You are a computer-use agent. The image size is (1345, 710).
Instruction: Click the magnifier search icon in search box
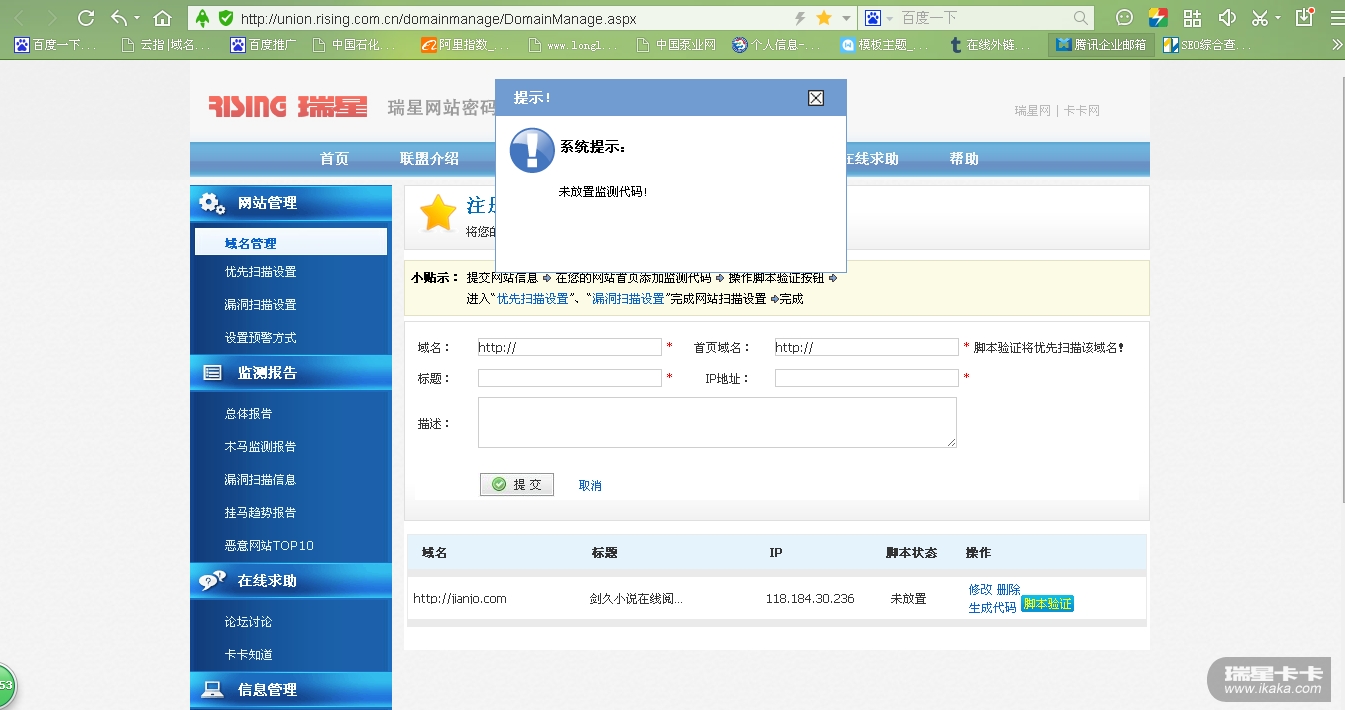[1081, 18]
